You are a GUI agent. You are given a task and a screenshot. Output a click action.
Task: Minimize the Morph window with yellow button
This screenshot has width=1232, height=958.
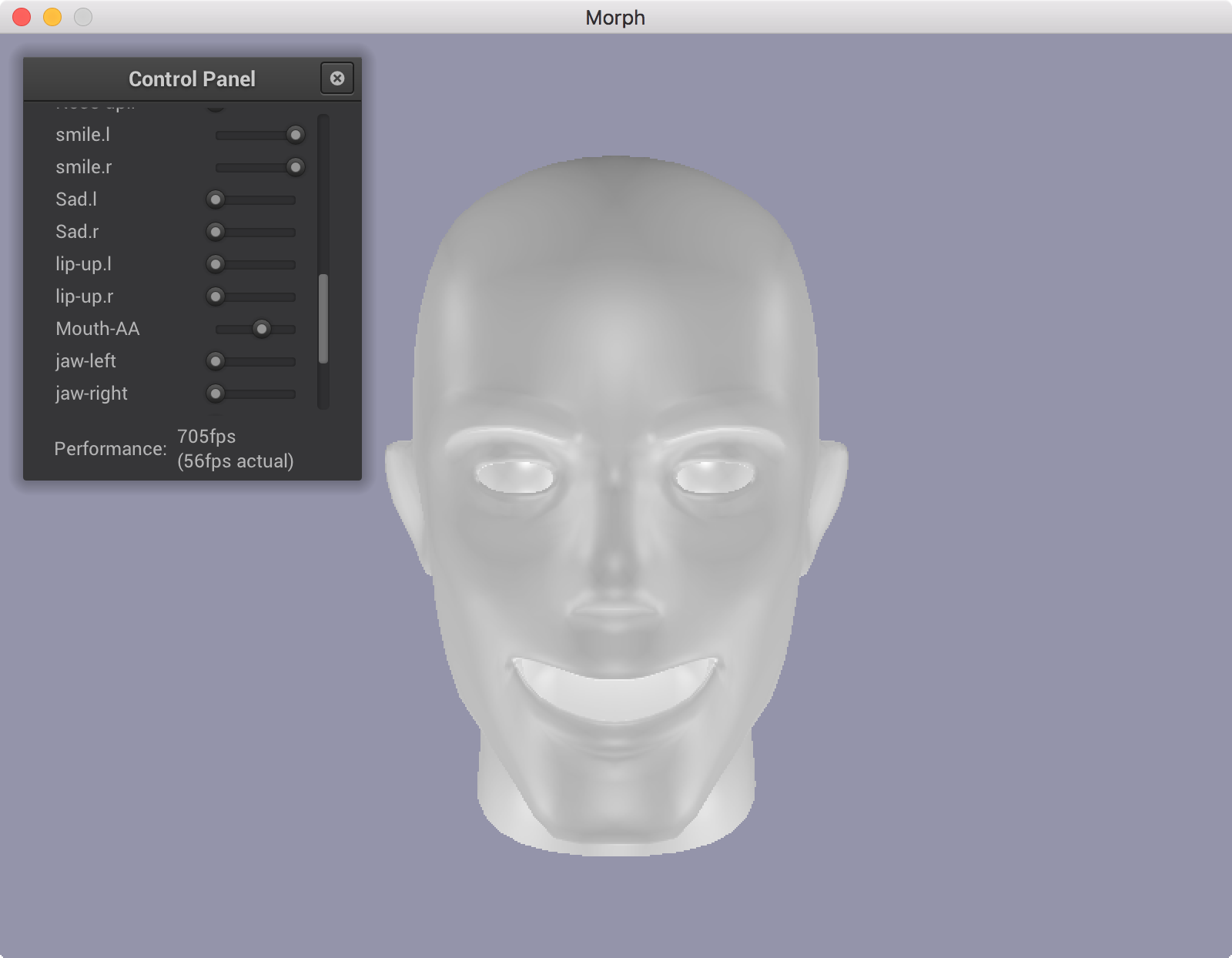(x=52, y=17)
